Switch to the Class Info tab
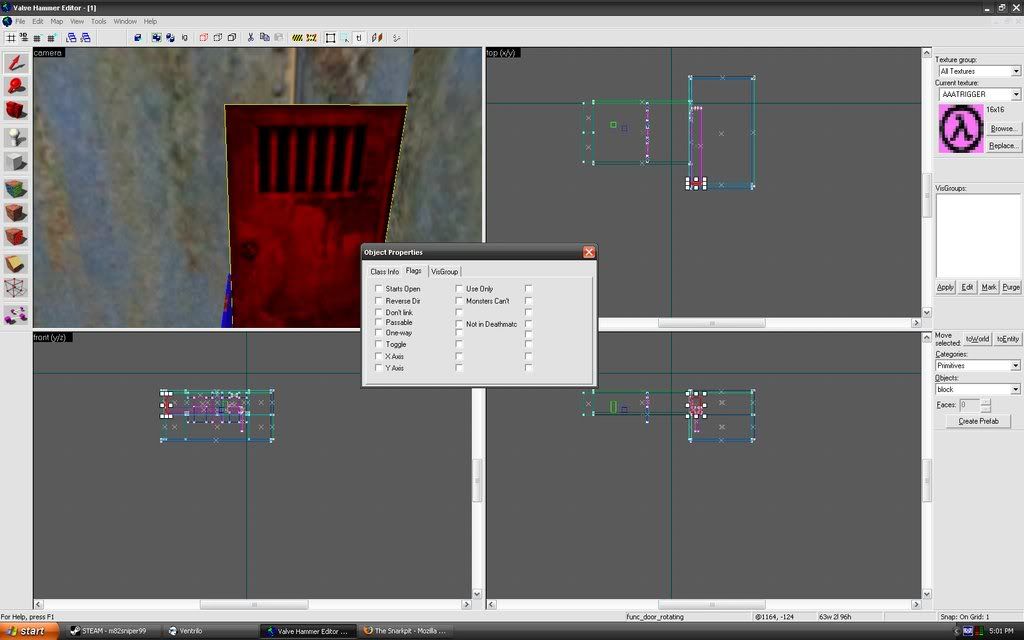This screenshot has width=1024, height=640. tap(384, 272)
